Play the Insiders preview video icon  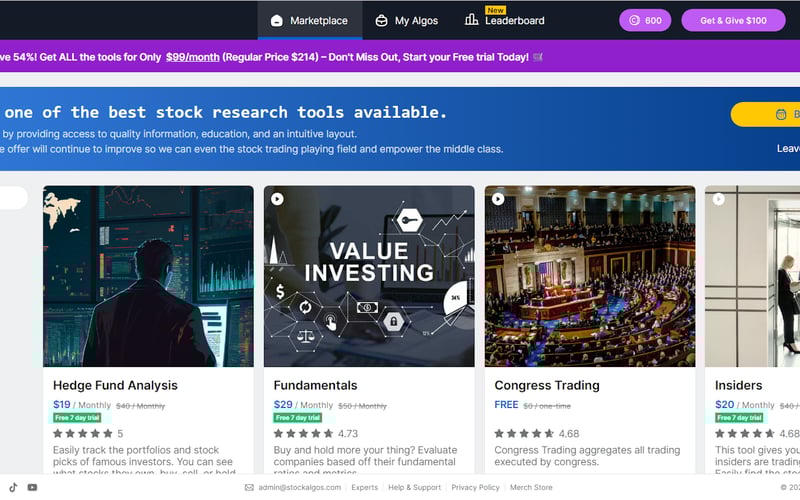pyautogui.click(x=718, y=199)
